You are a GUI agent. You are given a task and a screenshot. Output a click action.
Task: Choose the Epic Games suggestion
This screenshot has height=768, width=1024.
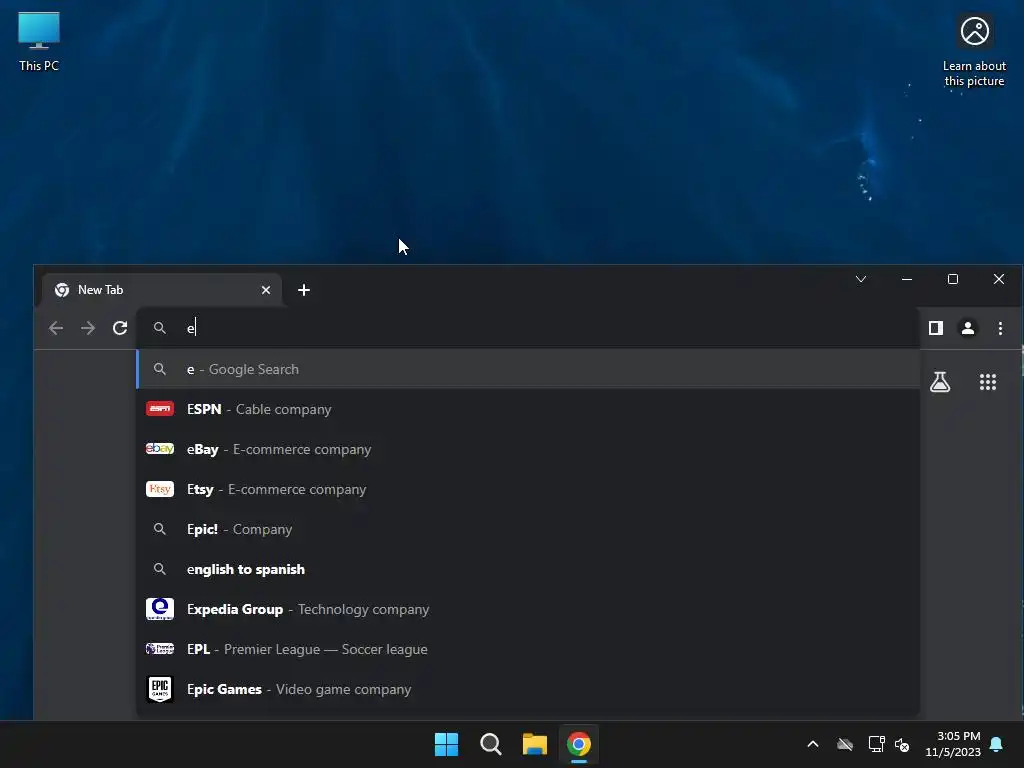pos(528,689)
